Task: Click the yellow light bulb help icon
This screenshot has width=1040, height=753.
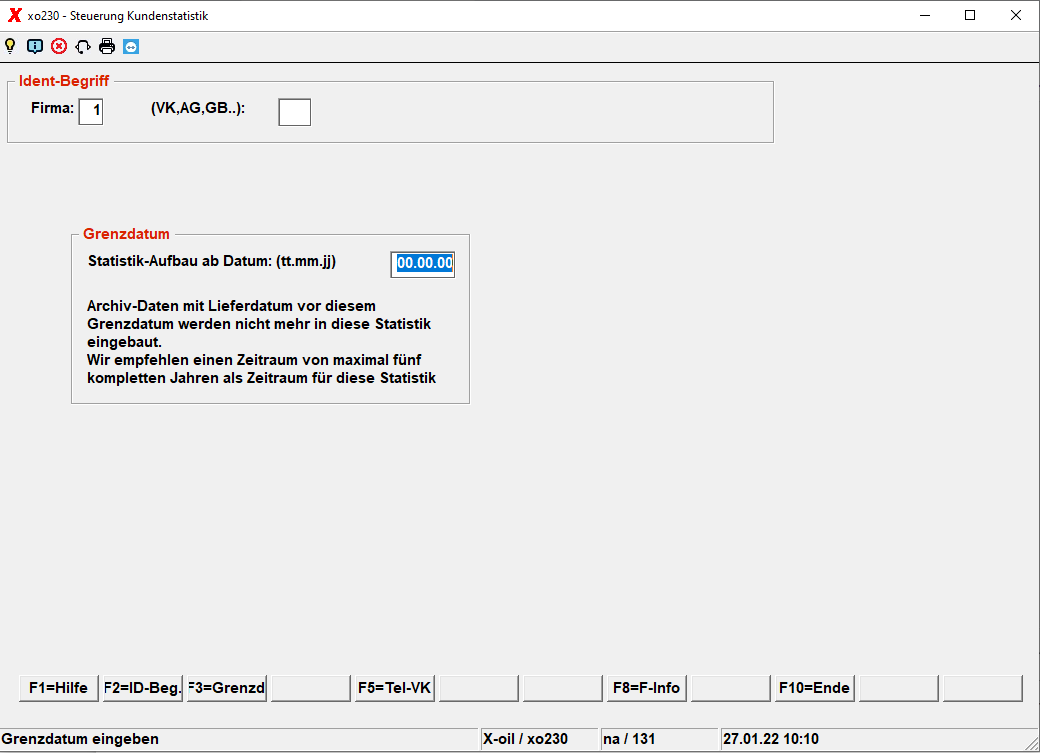Action: pos(11,46)
